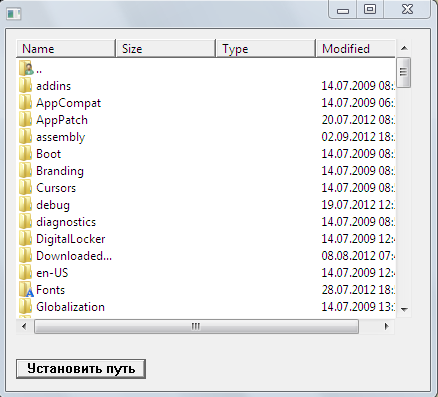Select the DigitalLocker folder name
Image resolution: width=438 pixels, height=397 pixels.
pyautogui.click(x=70, y=239)
